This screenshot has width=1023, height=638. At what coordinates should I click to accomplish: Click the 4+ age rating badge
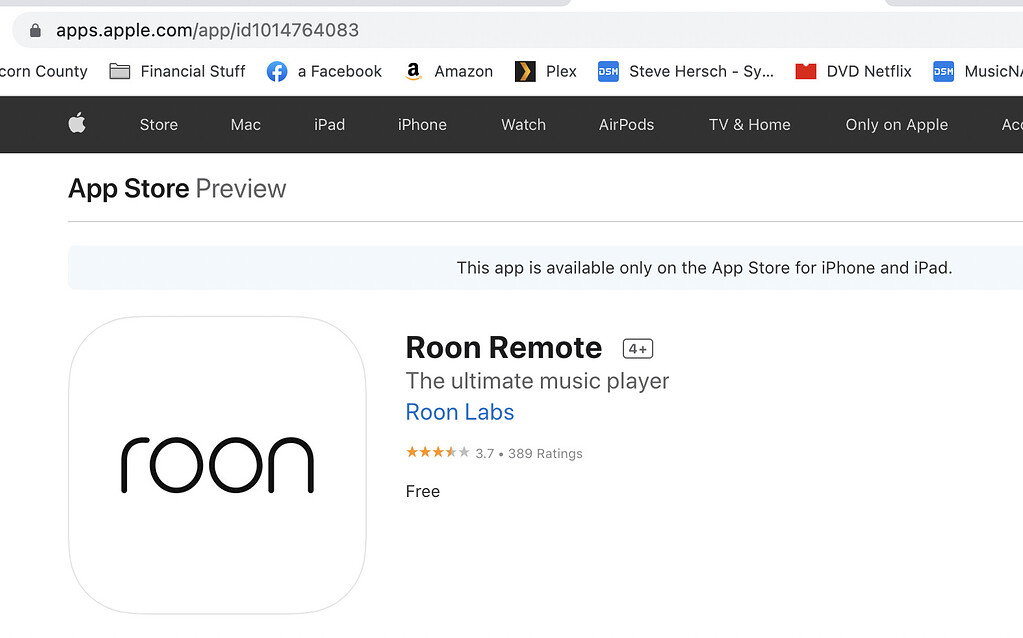click(x=636, y=348)
